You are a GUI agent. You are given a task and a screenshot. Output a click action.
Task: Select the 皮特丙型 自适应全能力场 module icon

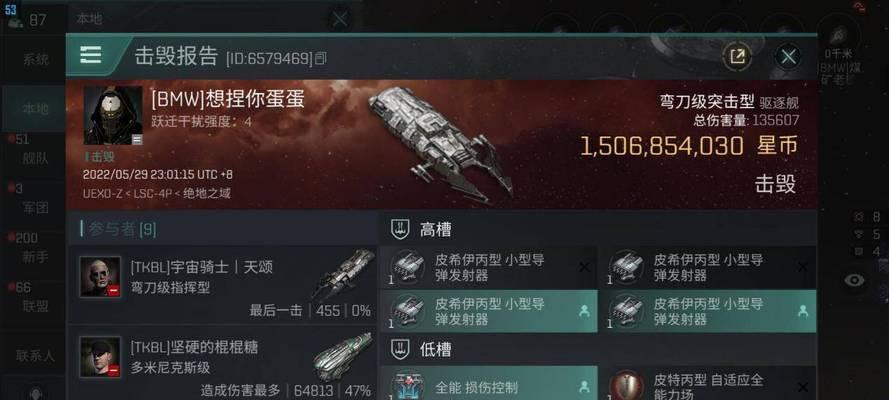626,387
